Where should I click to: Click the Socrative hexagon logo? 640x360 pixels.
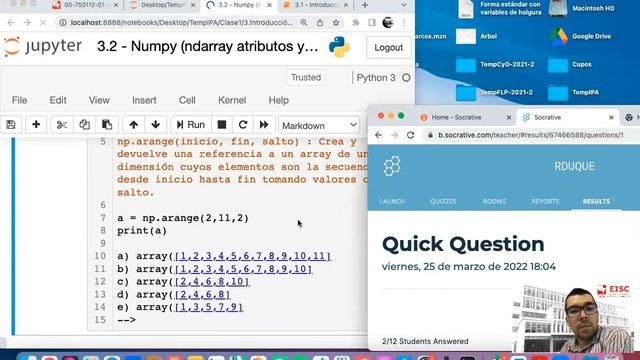pos(392,166)
